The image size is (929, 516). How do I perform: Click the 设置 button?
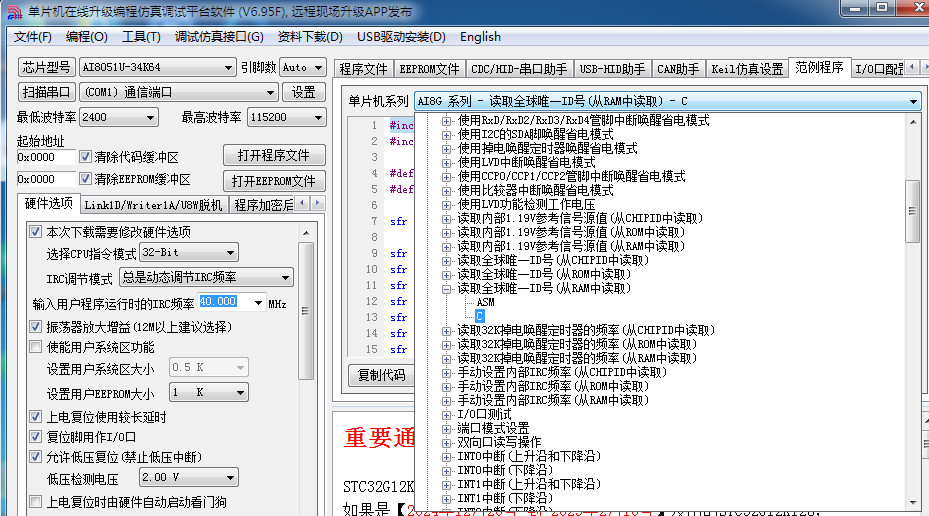pyautogui.click(x=303, y=92)
